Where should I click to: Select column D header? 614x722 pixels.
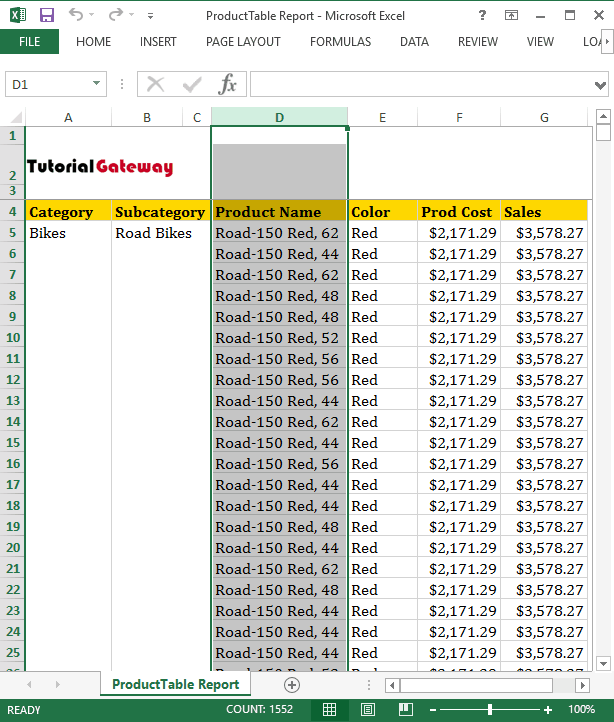(x=279, y=117)
